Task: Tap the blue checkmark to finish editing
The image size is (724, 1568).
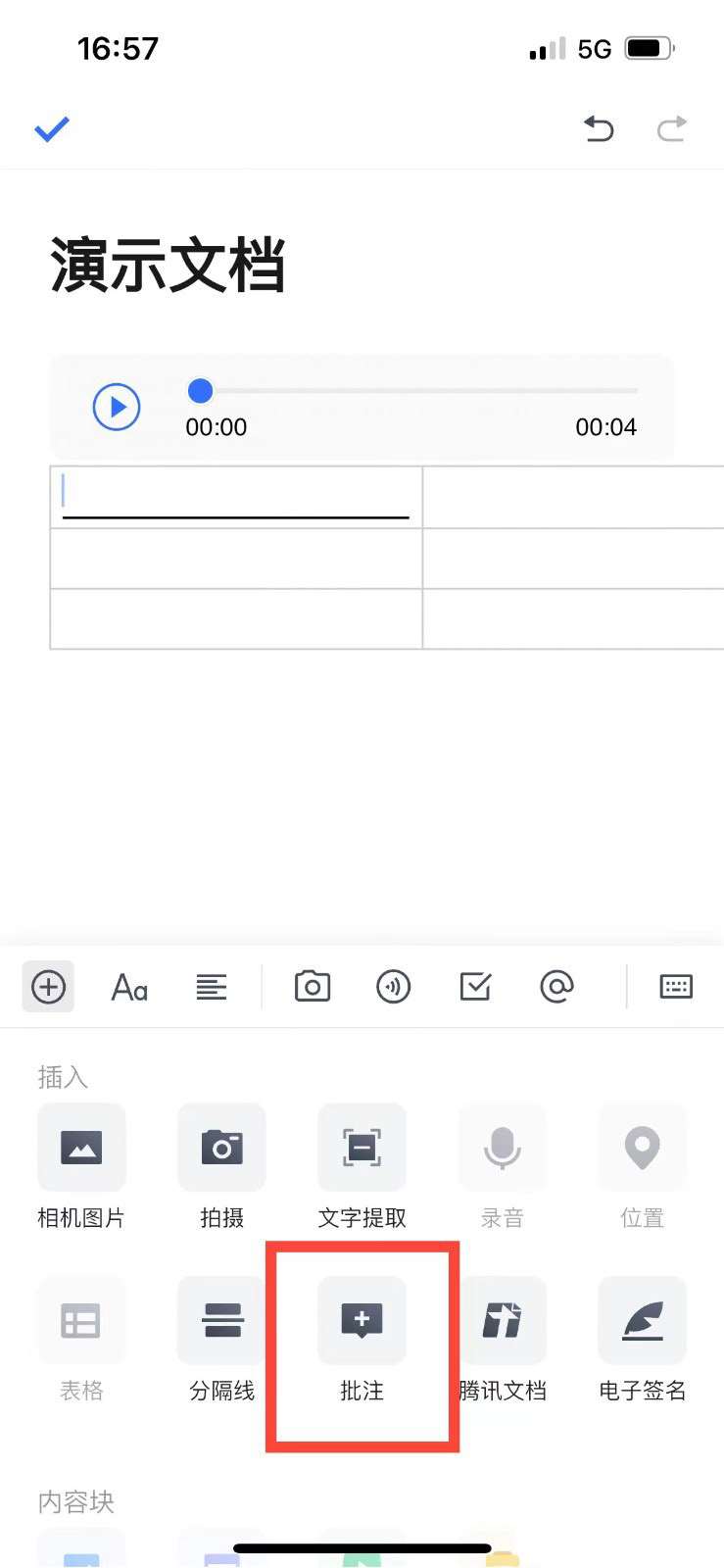Action: [x=52, y=128]
